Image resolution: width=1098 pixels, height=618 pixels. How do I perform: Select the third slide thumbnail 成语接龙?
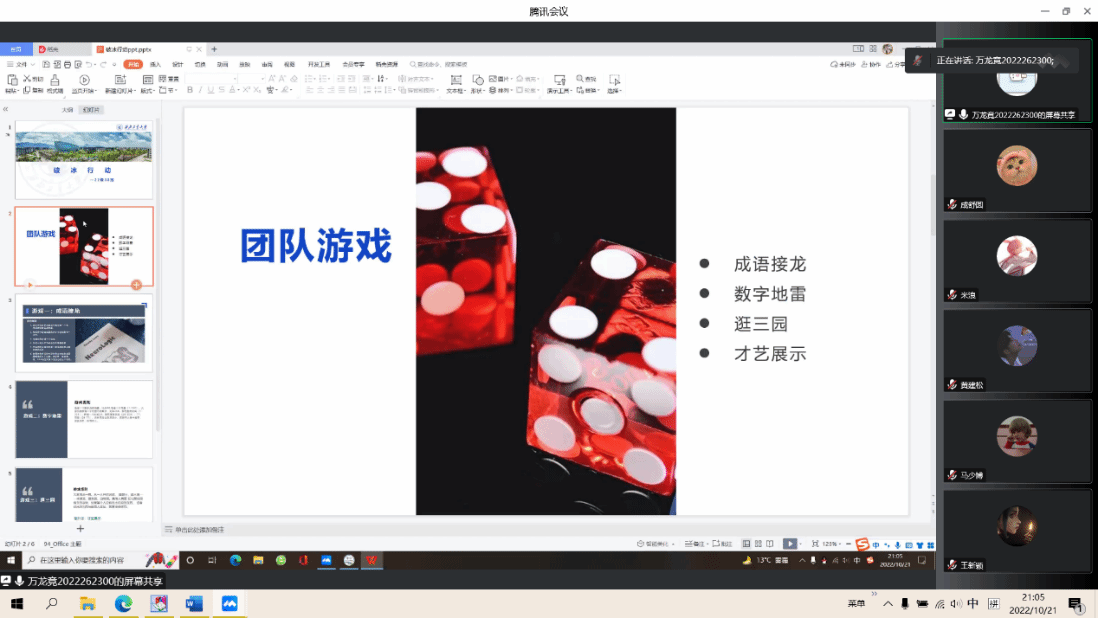pyautogui.click(x=84, y=333)
